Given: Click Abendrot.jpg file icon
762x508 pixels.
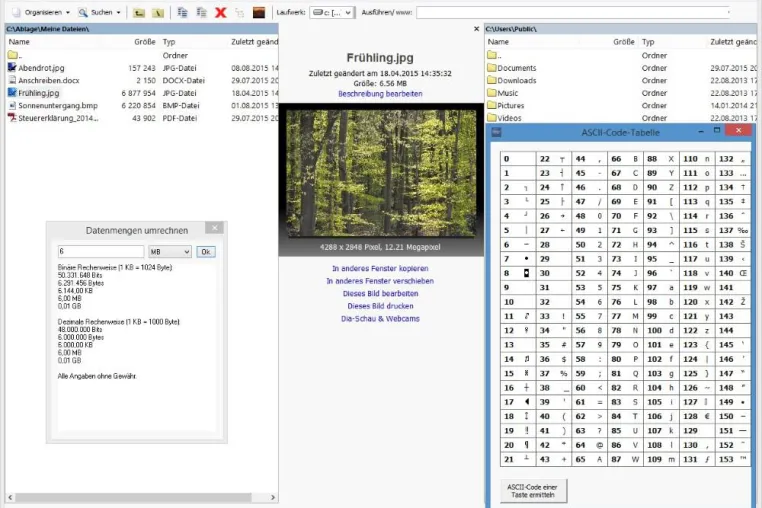Looking at the screenshot, I should coord(12,68).
